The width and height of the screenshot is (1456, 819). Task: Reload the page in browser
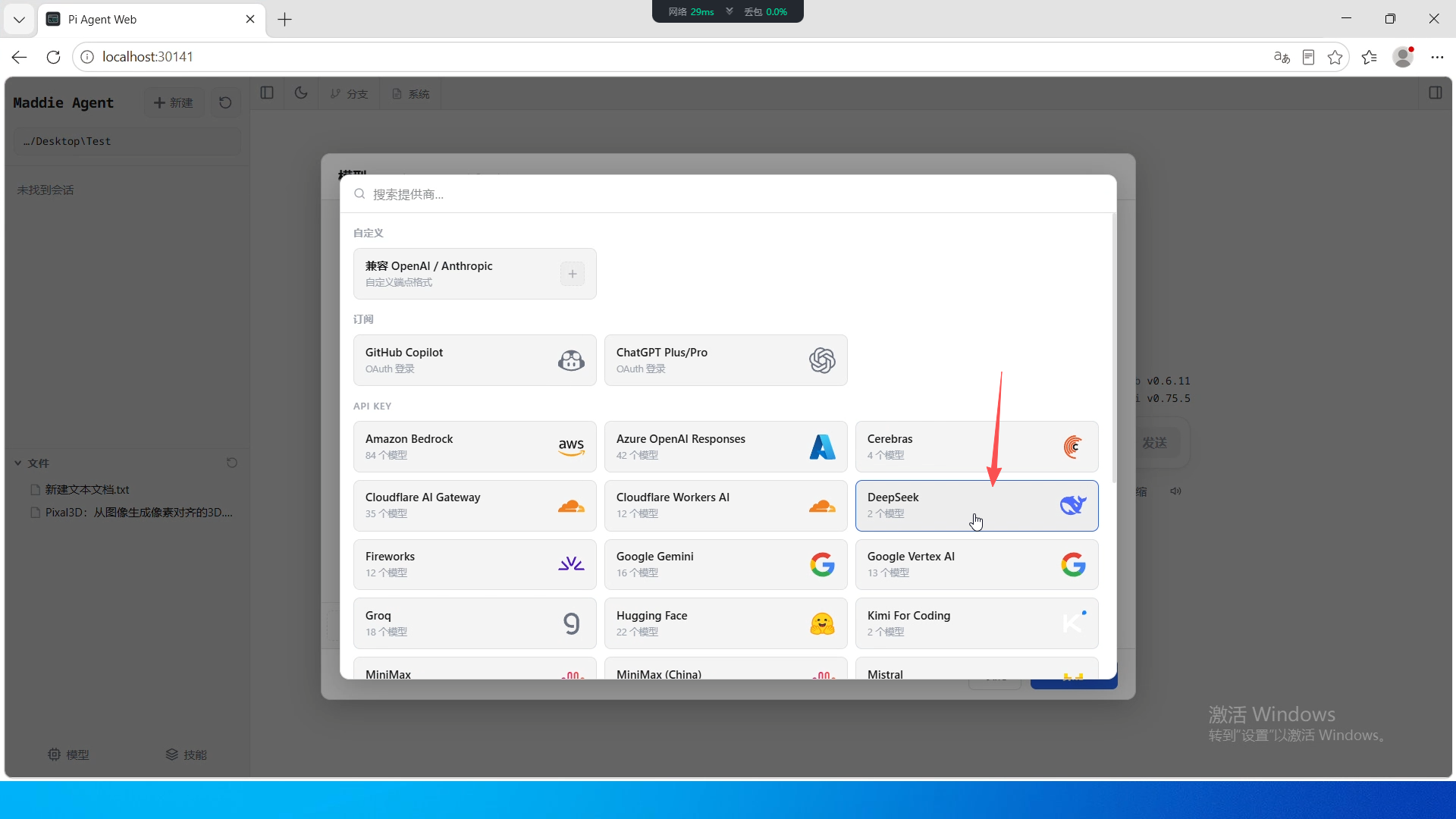pyautogui.click(x=53, y=57)
